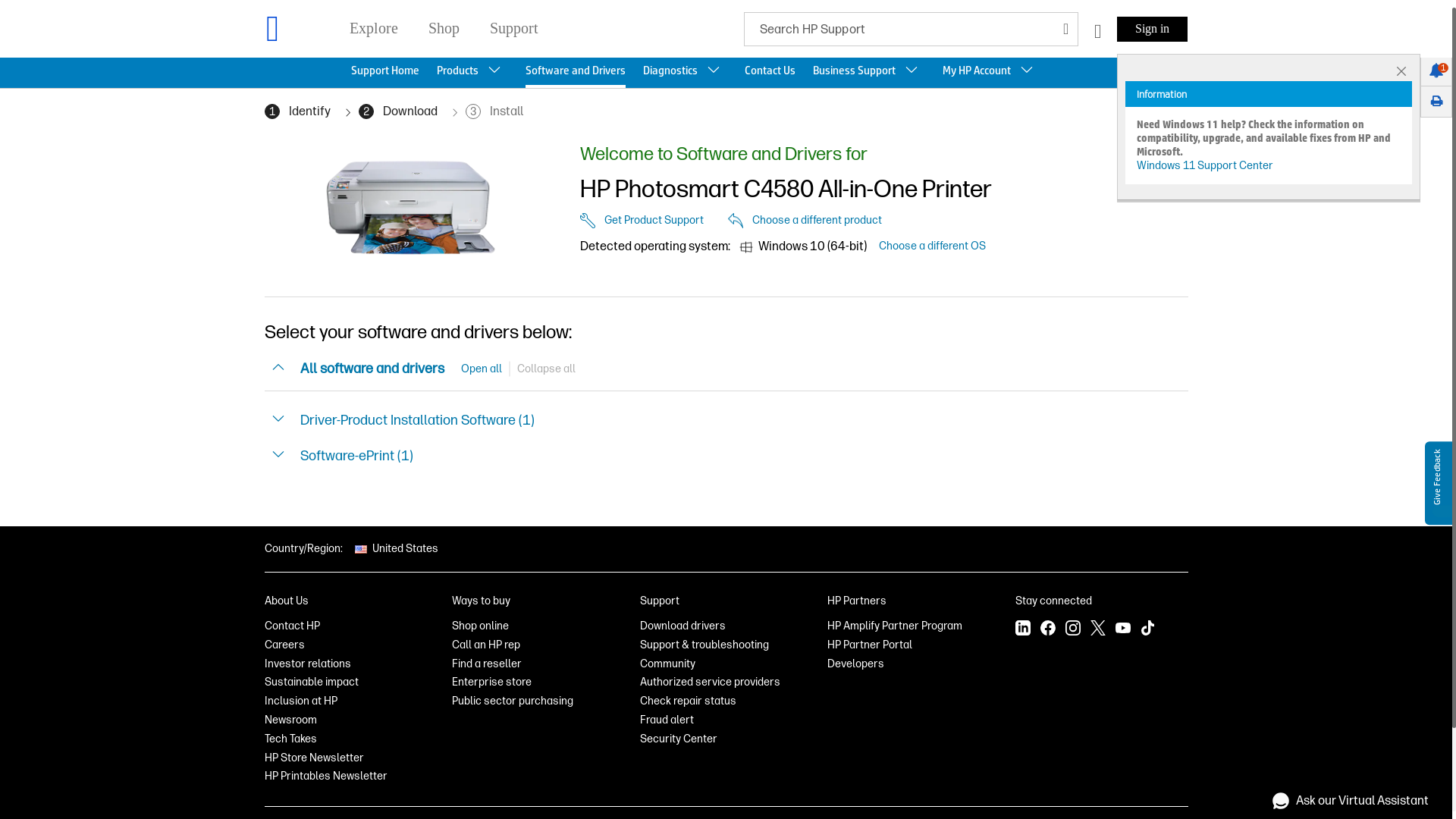Expand Software-ePrint section
The image size is (1456, 819).
pyautogui.click(x=278, y=455)
